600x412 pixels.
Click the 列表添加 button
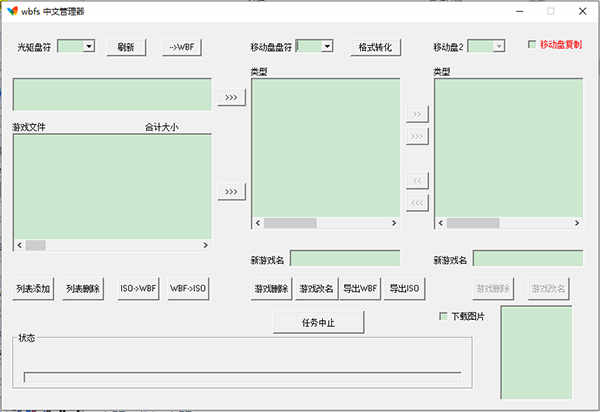point(33,288)
